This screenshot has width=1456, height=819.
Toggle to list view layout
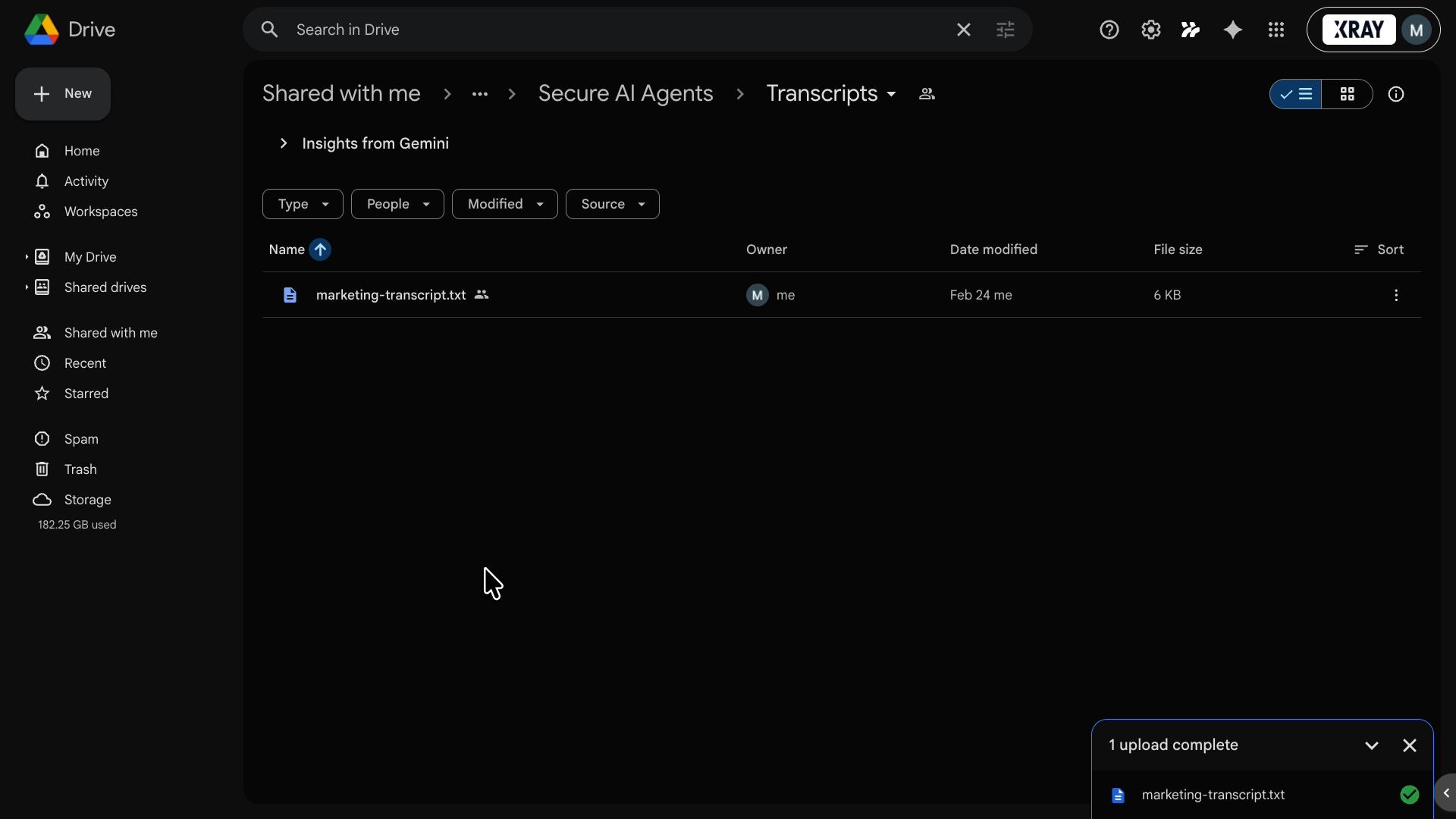(1295, 94)
